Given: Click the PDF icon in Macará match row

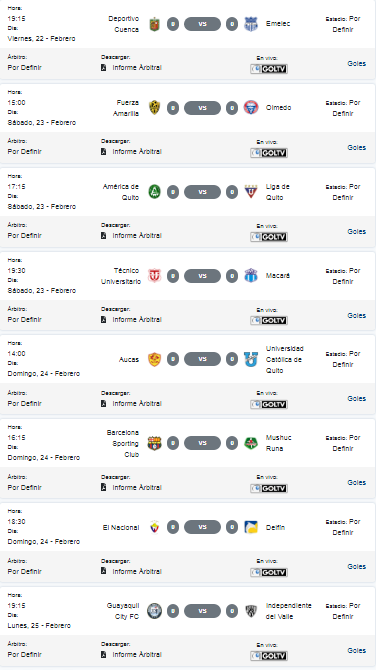Looking at the screenshot, I should 103,319.
